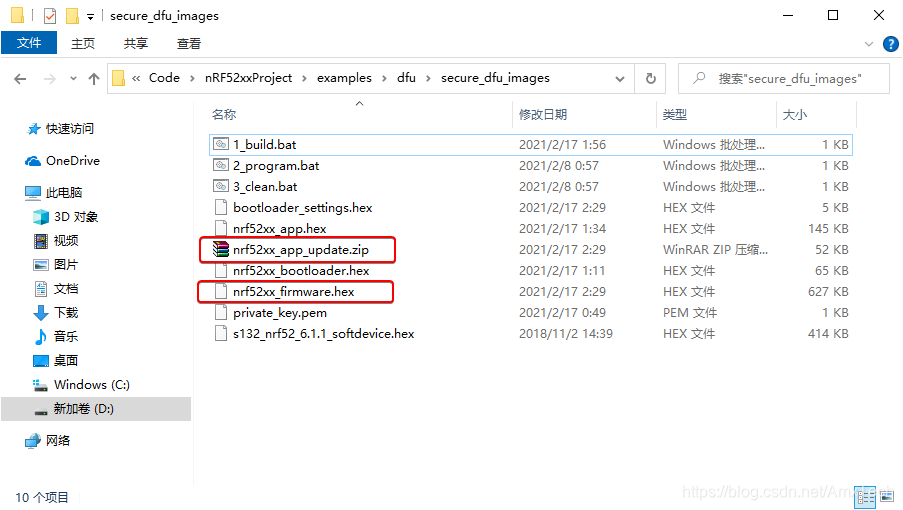This screenshot has width=903, height=510.
Task: Open Customize Quick Access Toolbar dropdown
Action: point(90,17)
